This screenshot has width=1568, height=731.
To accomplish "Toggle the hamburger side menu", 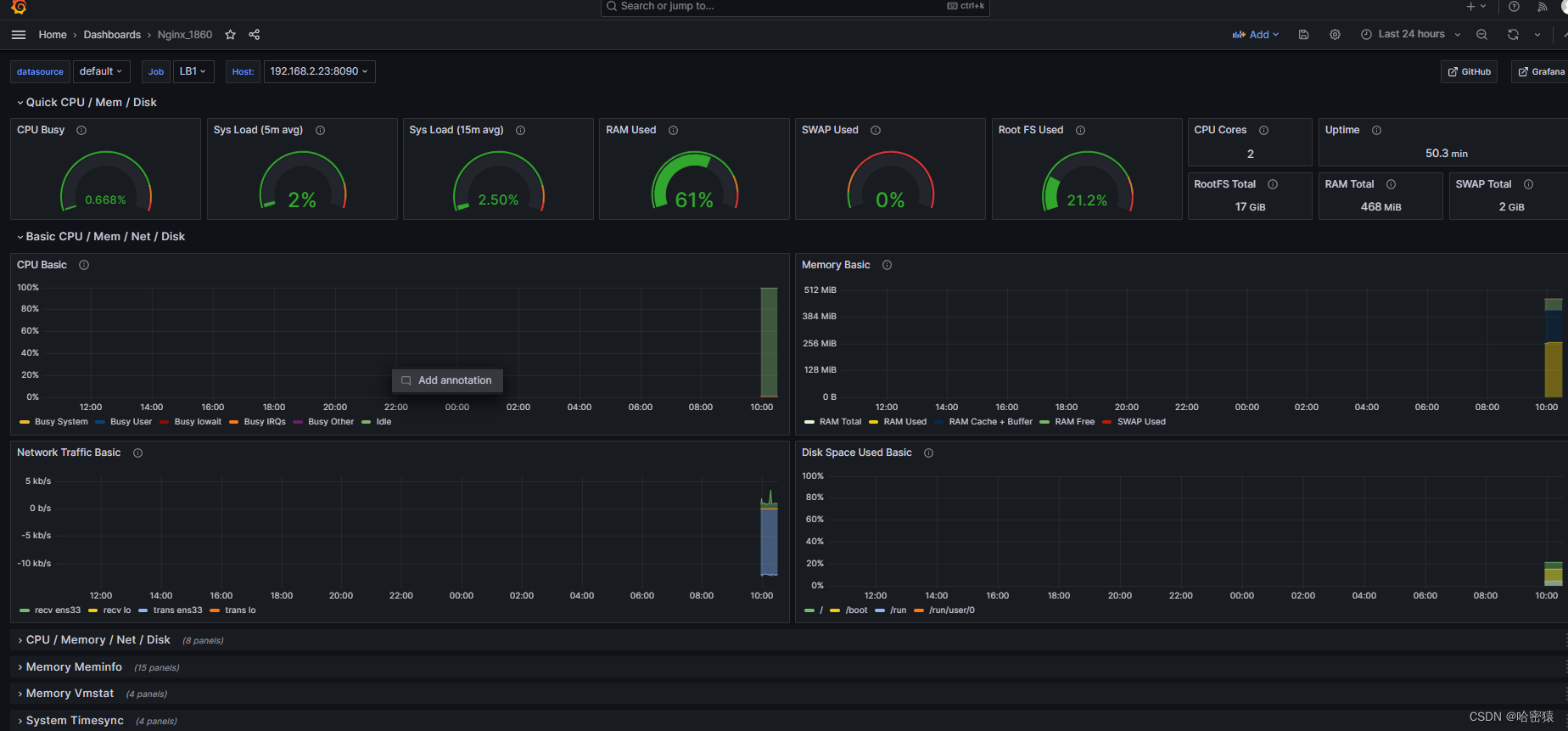I will (x=19, y=35).
